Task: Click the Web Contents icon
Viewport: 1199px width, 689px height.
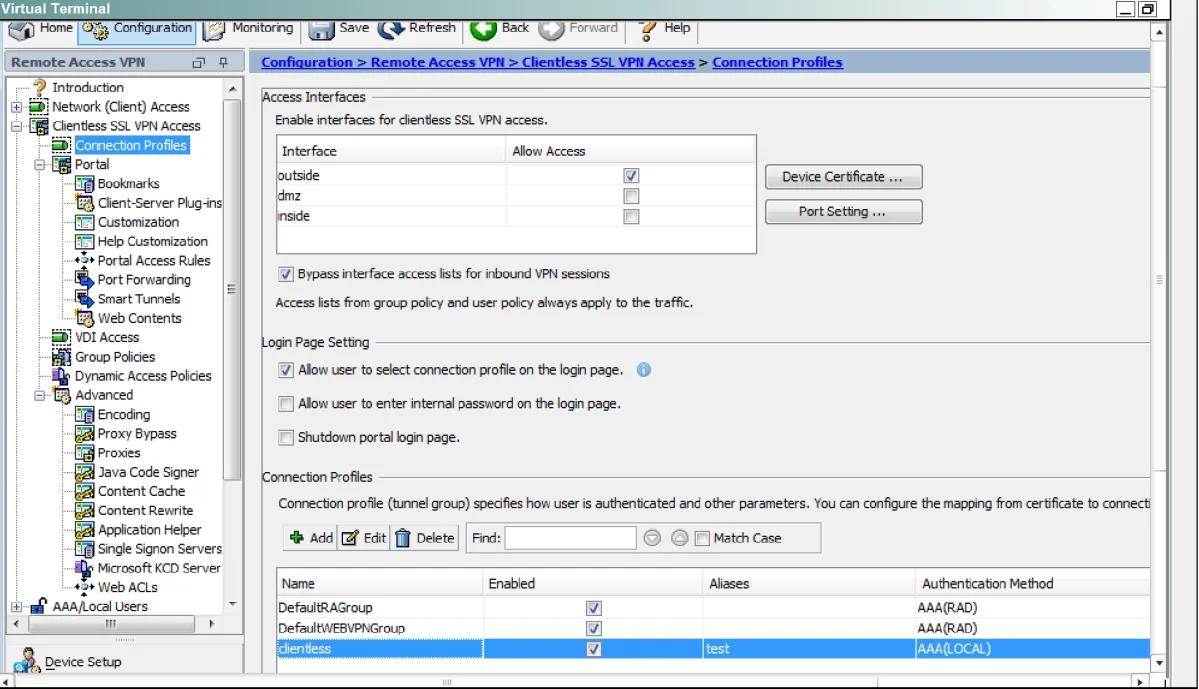Action: click(x=84, y=318)
